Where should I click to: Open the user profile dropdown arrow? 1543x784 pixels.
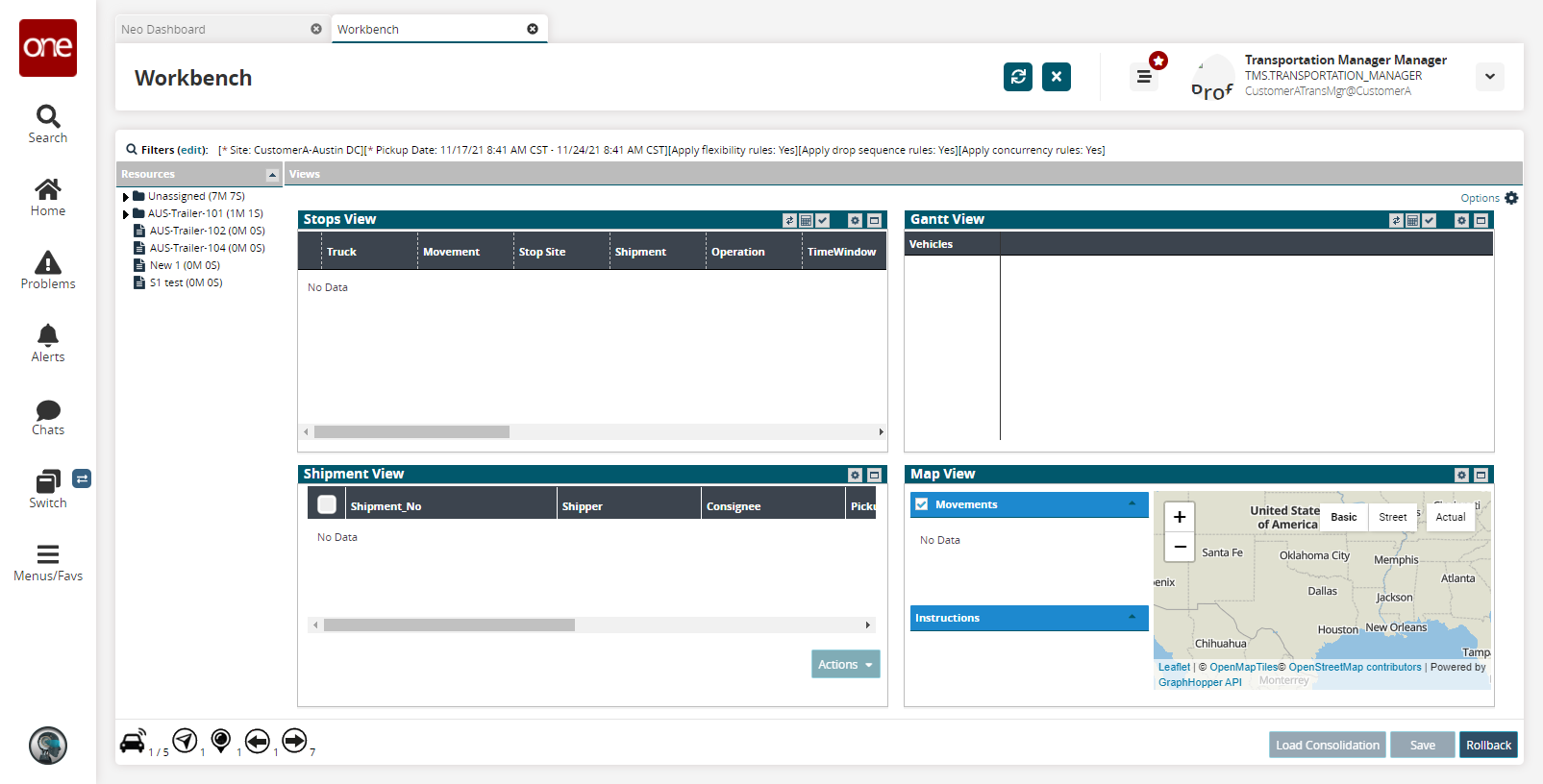(1490, 77)
